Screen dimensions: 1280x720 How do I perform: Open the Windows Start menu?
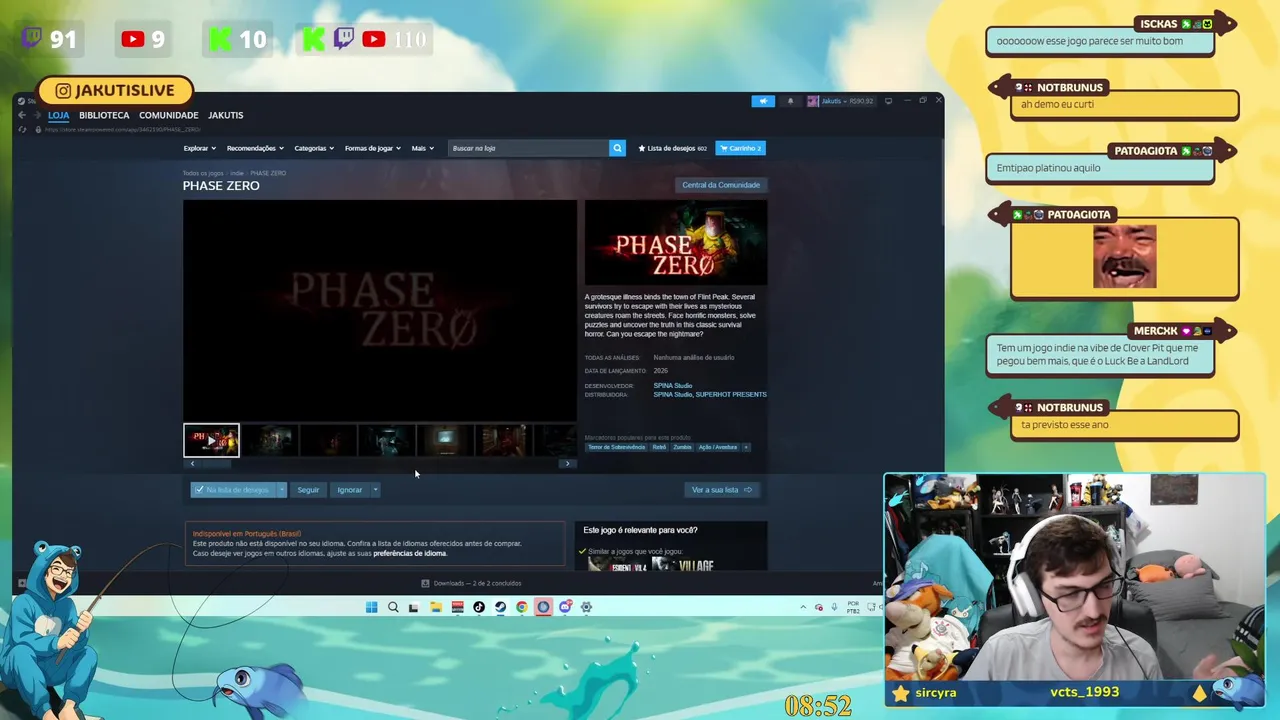(x=372, y=607)
